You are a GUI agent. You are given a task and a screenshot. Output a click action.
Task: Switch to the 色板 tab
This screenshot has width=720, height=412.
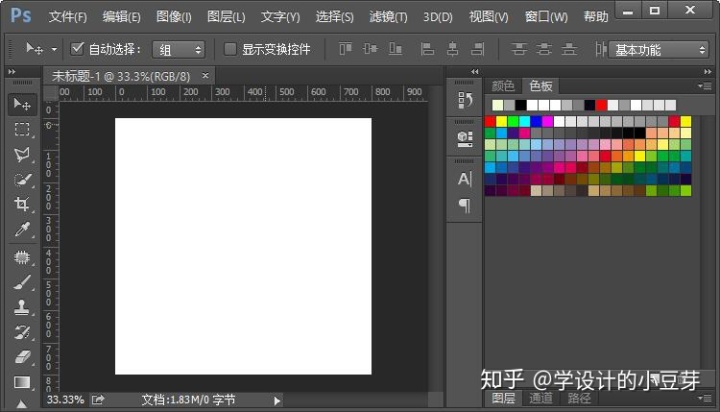click(540, 86)
